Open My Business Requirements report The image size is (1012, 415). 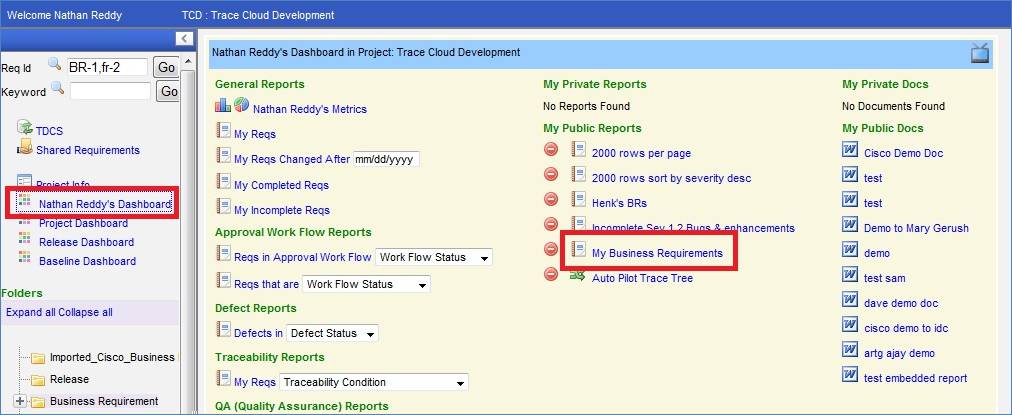656,253
